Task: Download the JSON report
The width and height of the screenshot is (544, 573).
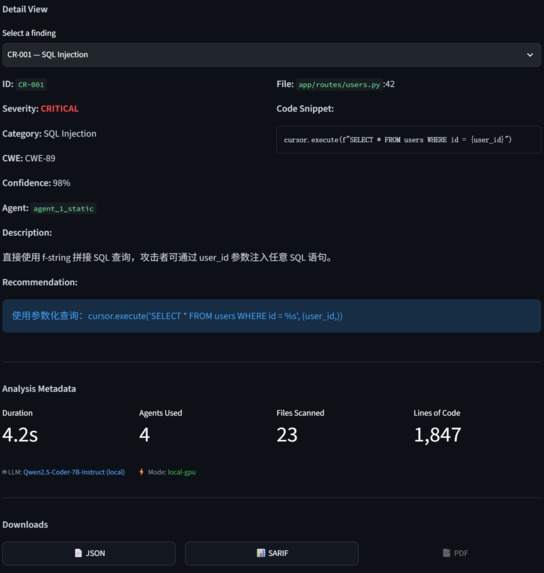Action: point(89,553)
